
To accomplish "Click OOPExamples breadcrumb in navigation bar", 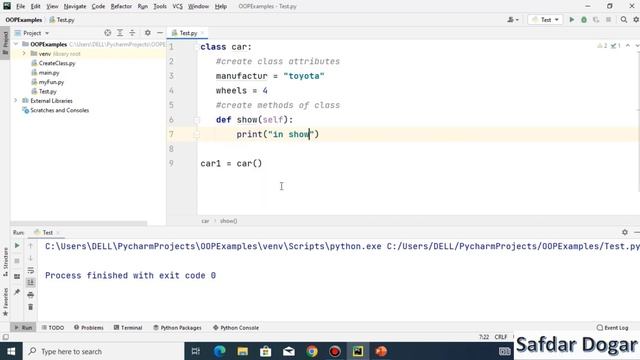I will pos(24,20).
